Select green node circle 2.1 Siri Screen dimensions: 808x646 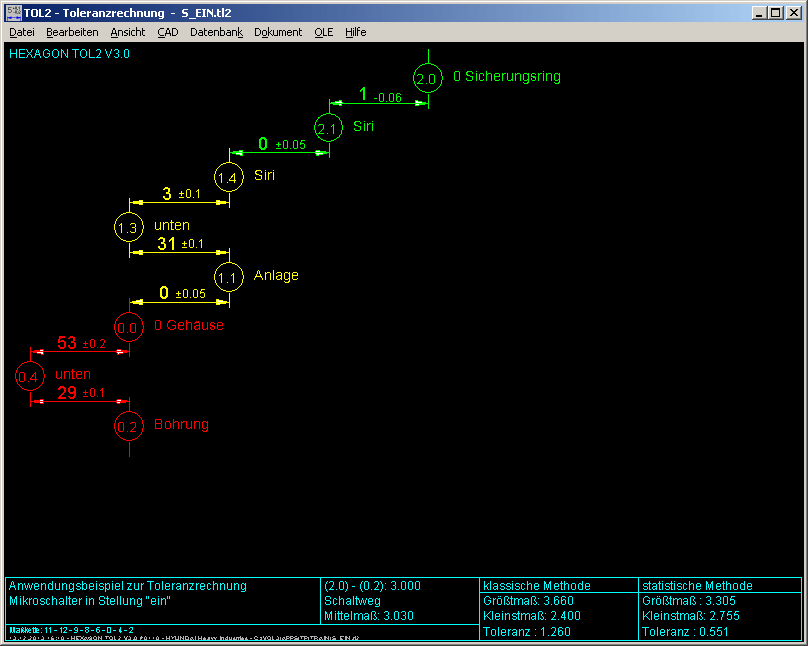tap(328, 128)
